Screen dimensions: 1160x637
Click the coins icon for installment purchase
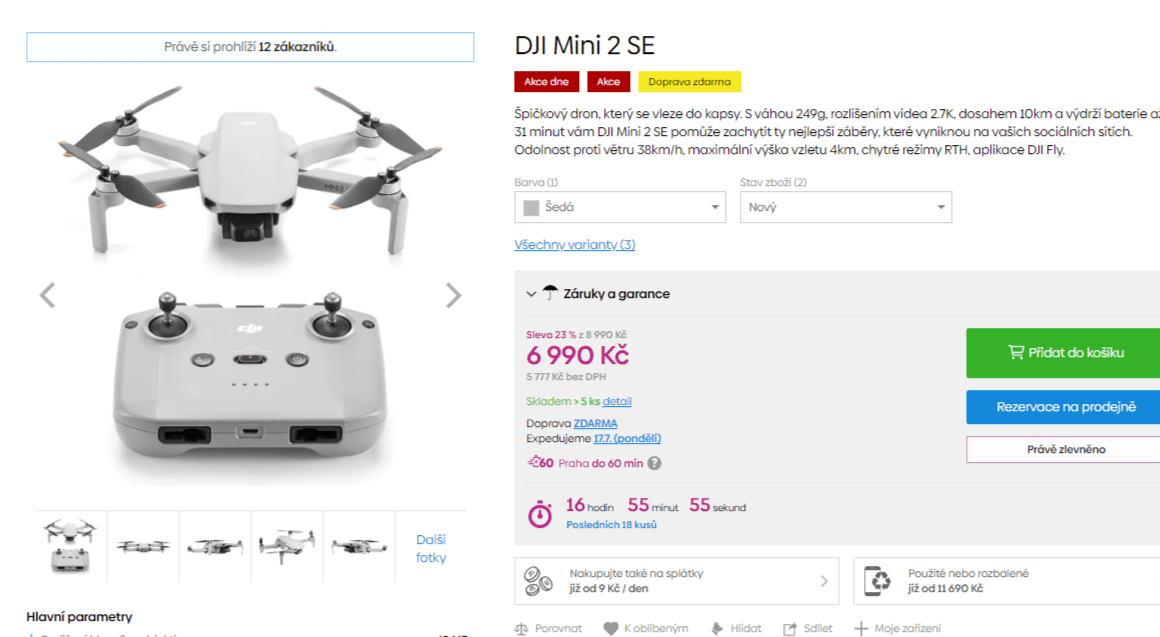539,581
